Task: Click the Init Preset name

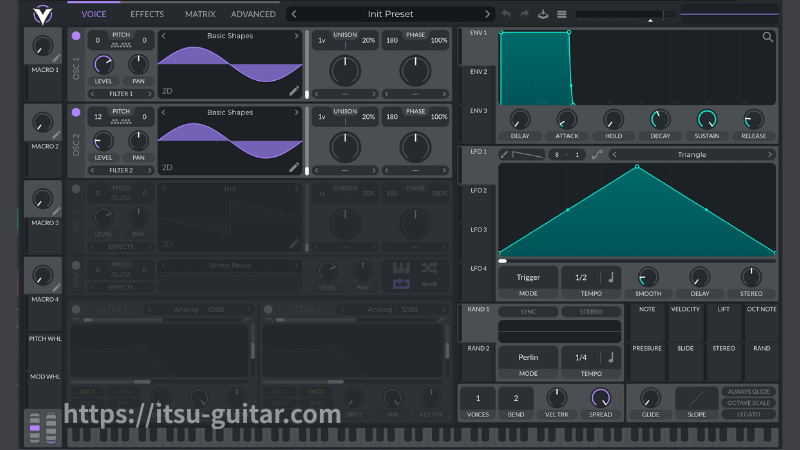Action: tap(390, 14)
